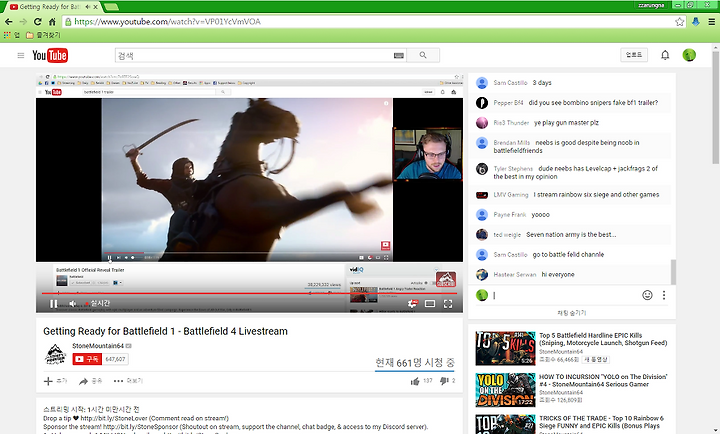Open Top 5 Battlefield Hardline EPIC Kills thumbnail
720x434 pixels.
pyautogui.click(x=506, y=348)
